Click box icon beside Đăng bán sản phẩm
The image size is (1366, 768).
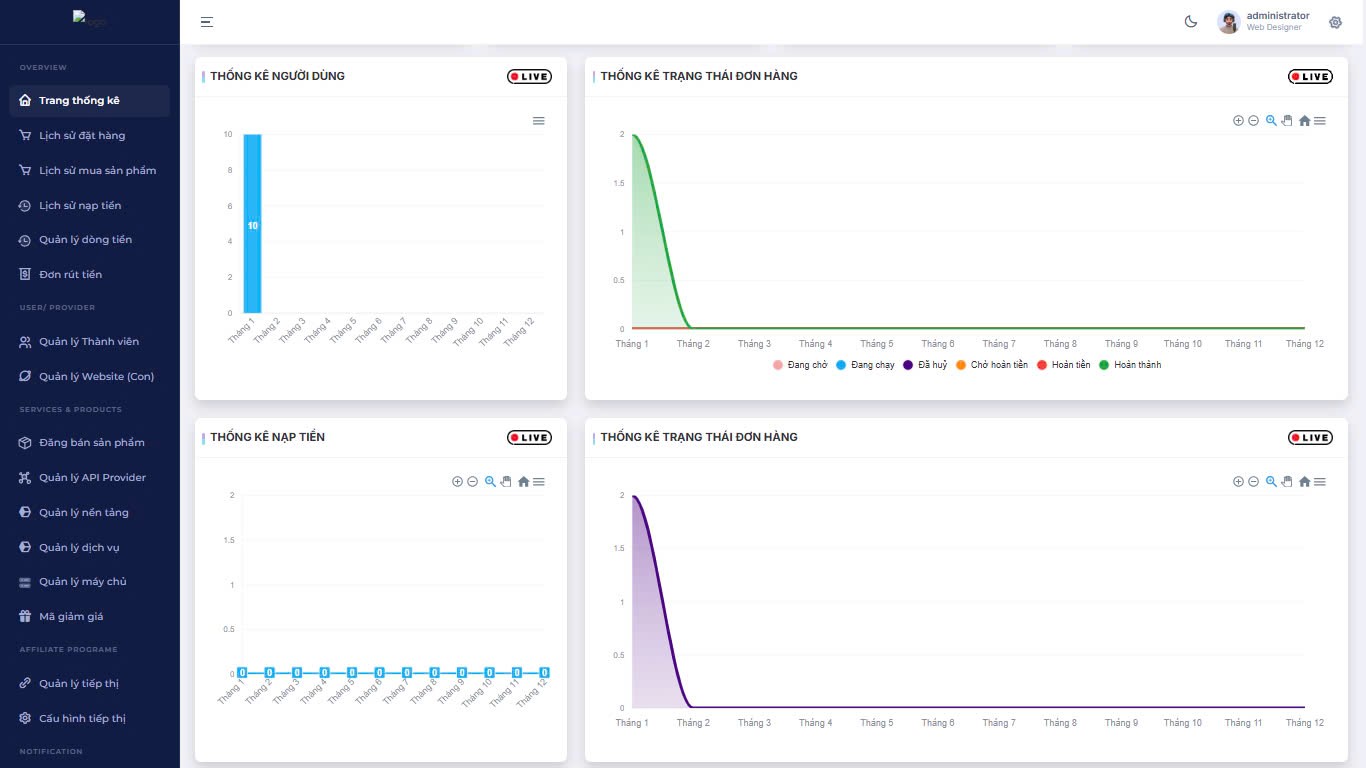26,443
